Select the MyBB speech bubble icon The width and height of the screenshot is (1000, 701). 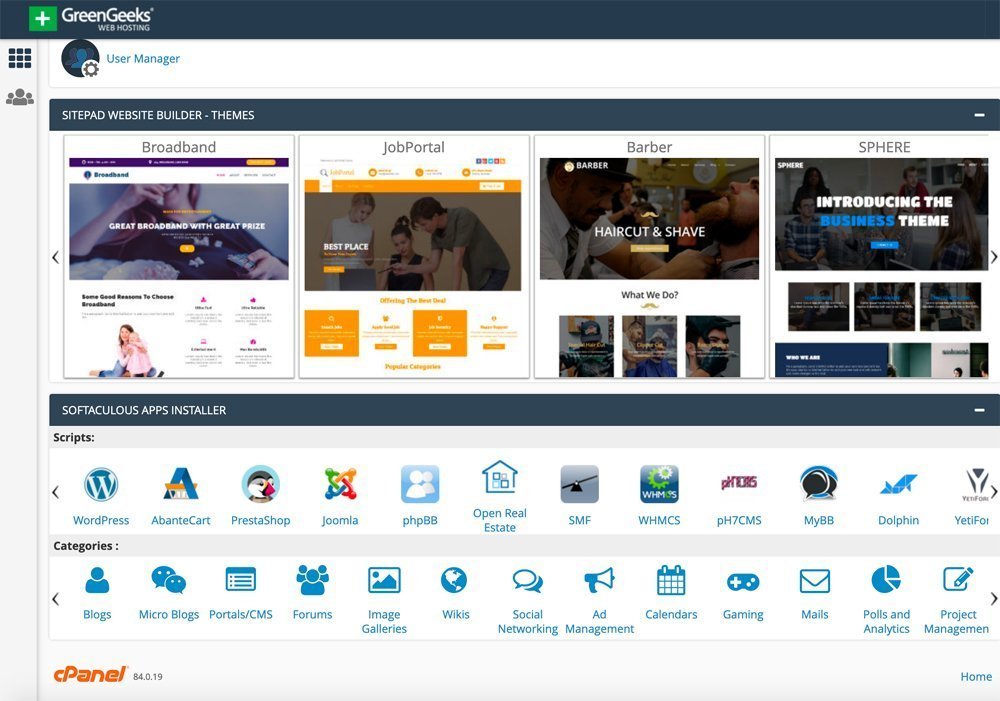click(819, 483)
